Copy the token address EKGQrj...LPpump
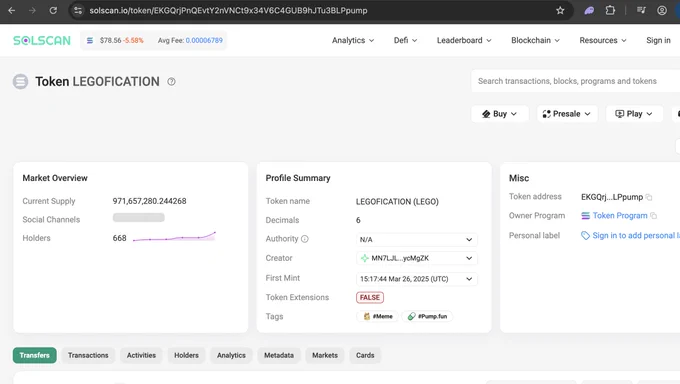Screen dimensions: 680x384 coord(649,197)
